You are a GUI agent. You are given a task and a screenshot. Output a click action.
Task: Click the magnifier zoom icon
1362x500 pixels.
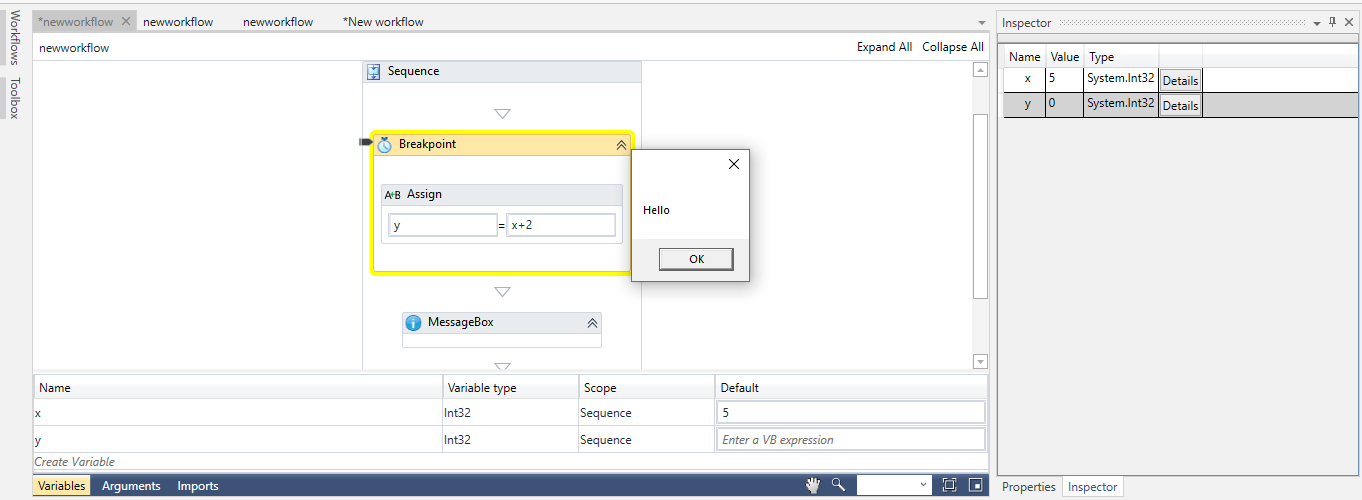pos(838,485)
